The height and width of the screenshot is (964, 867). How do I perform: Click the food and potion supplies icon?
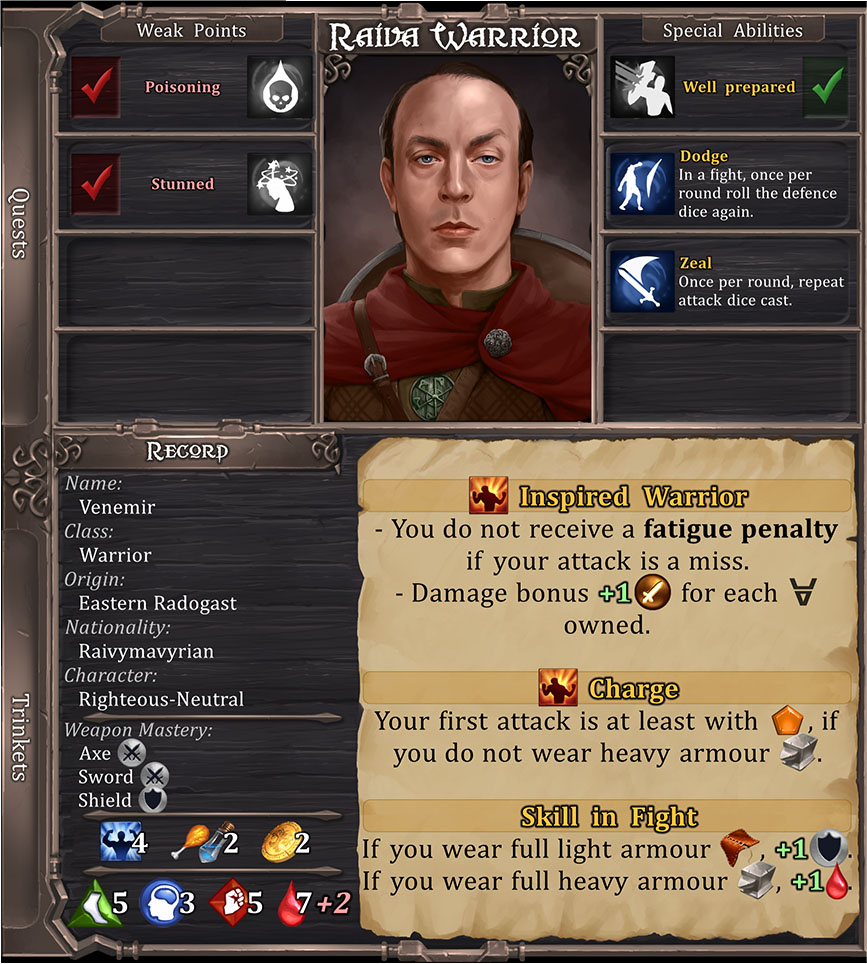click(203, 842)
